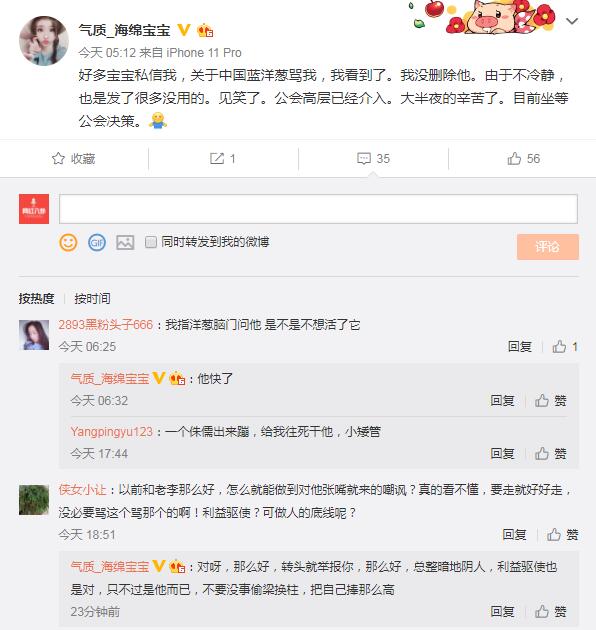Enable 同时转发到我的微博 checkbox
The height and width of the screenshot is (630, 596).
[x=151, y=242]
